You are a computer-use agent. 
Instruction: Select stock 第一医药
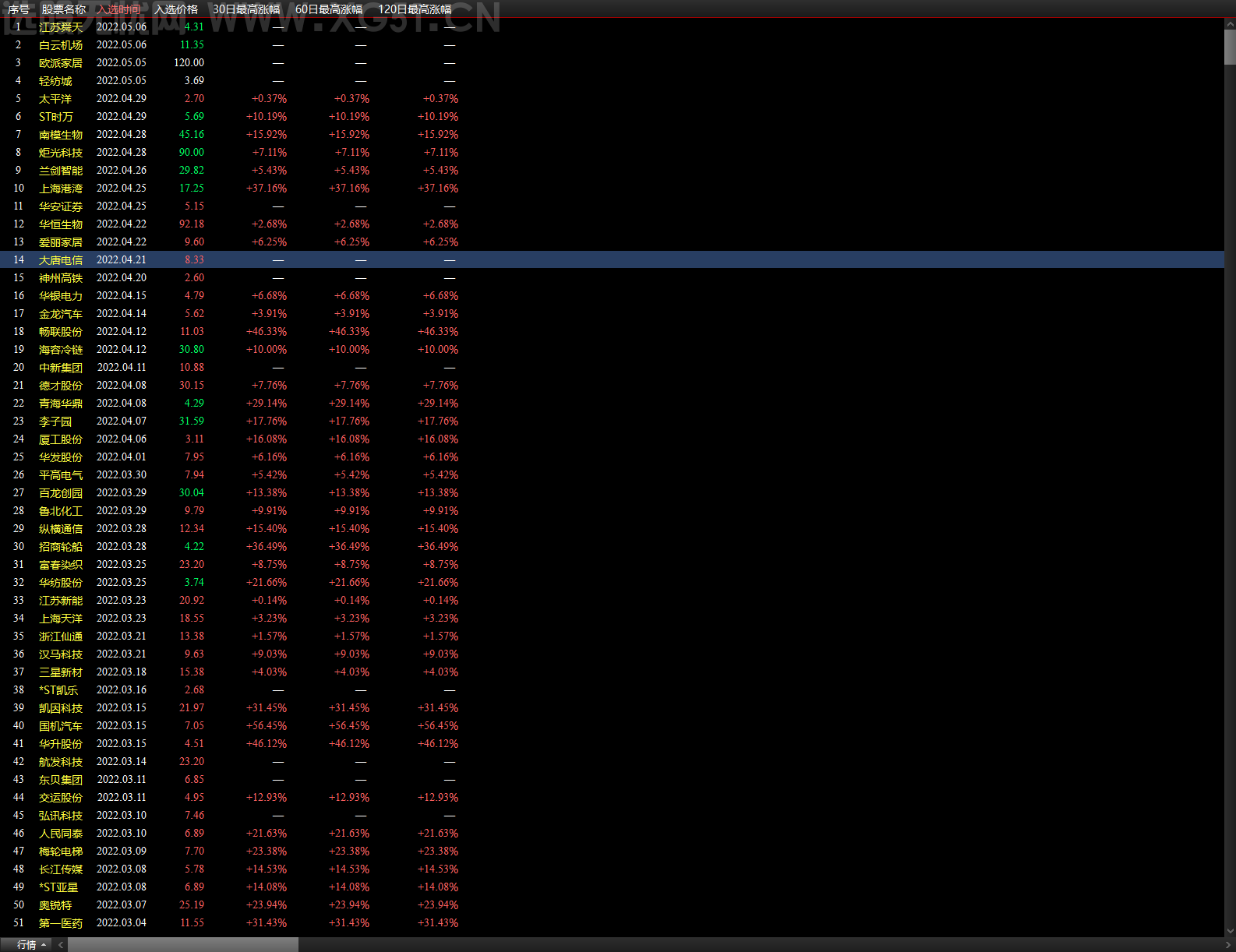[x=61, y=923]
